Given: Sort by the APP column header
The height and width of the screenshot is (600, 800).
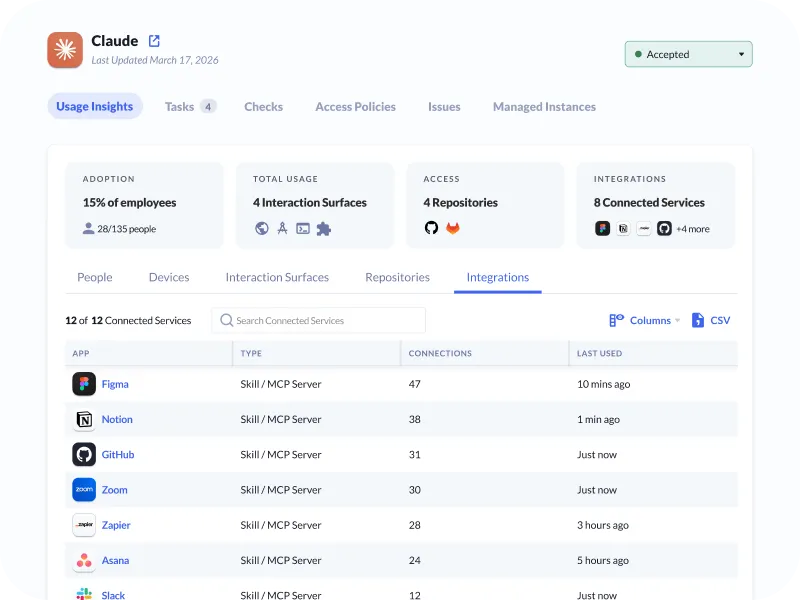Looking at the screenshot, I should (x=81, y=353).
